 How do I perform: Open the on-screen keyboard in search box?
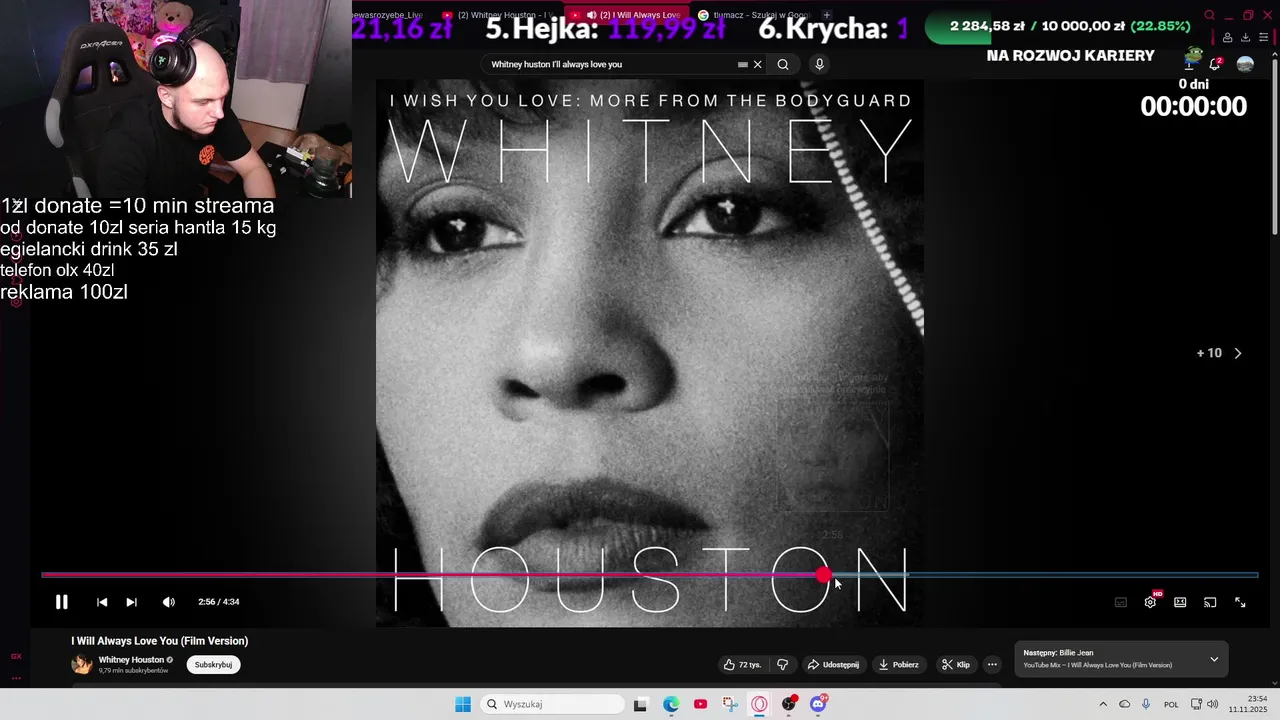[742, 64]
